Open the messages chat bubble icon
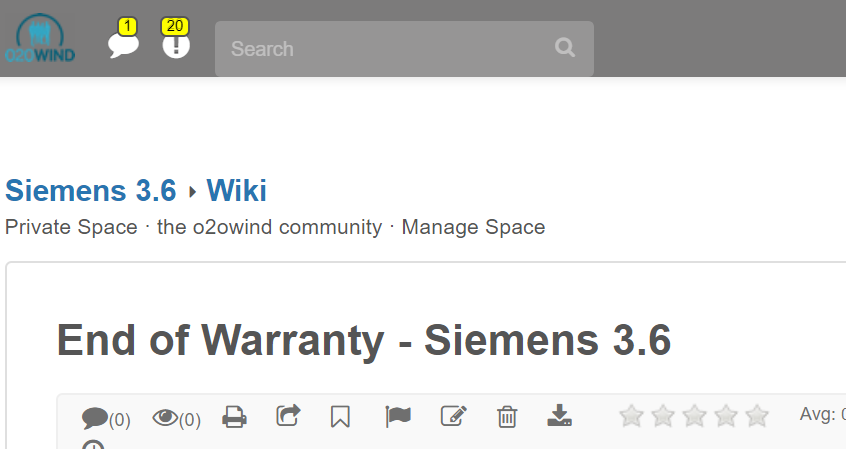Screen dimensions: 846x449 pos(123,45)
